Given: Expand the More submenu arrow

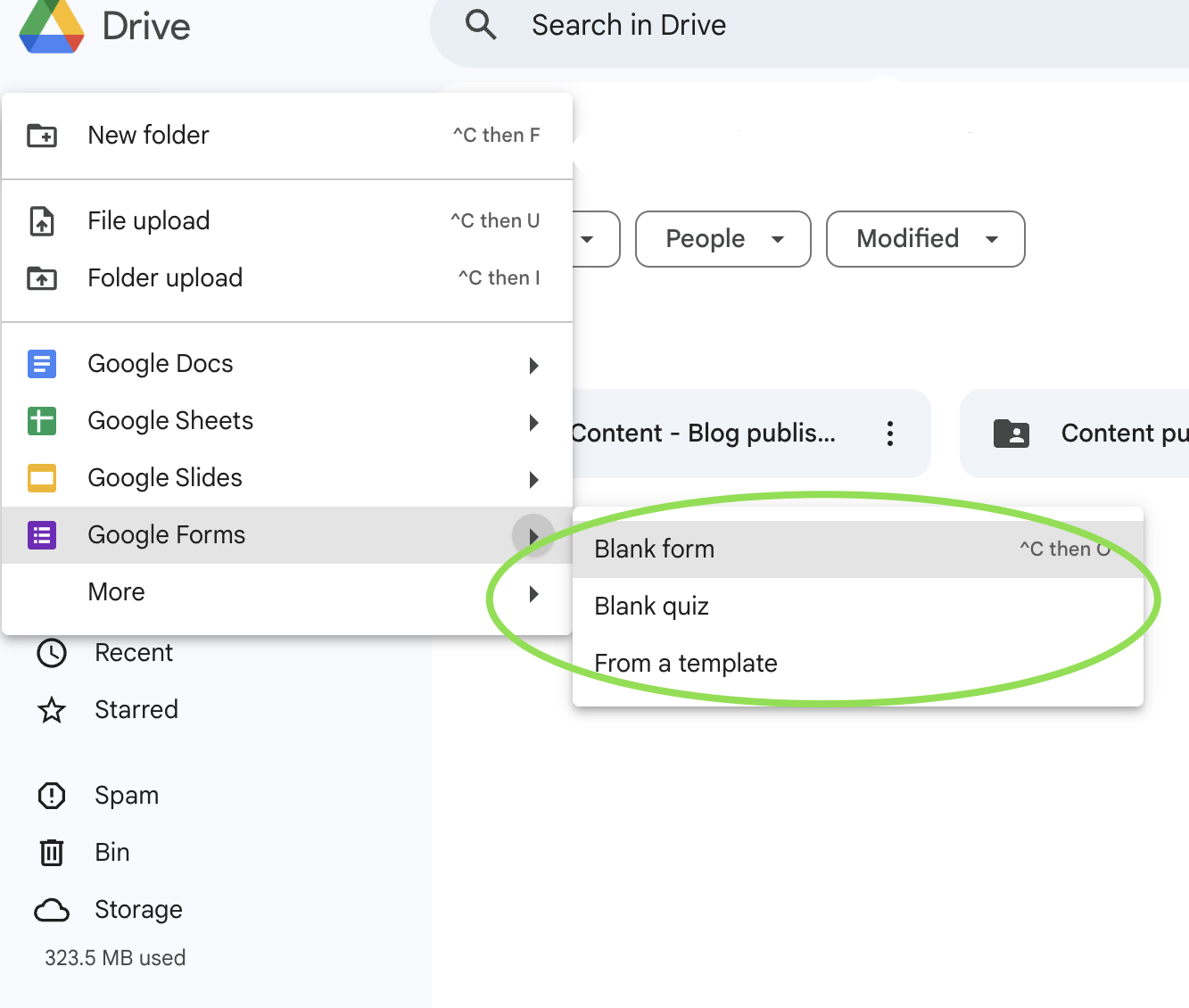Looking at the screenshot, I should [533, 593].
